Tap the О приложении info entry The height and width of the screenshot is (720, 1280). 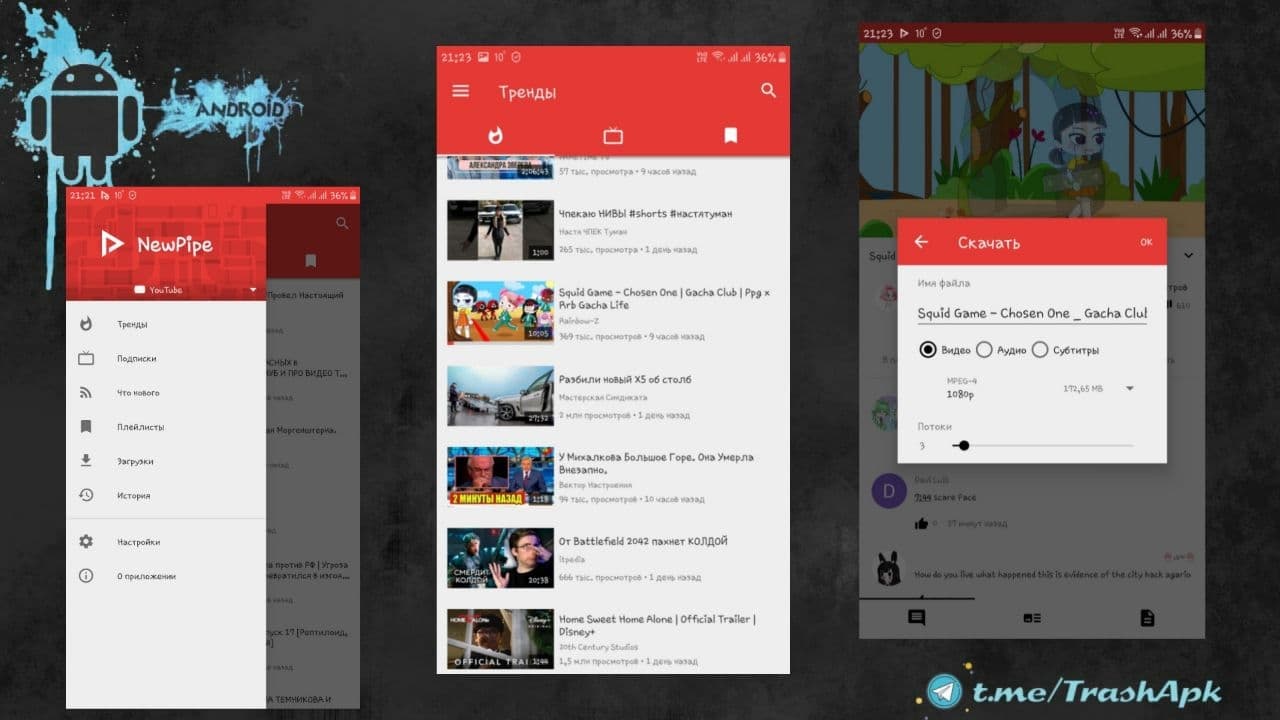166,576
